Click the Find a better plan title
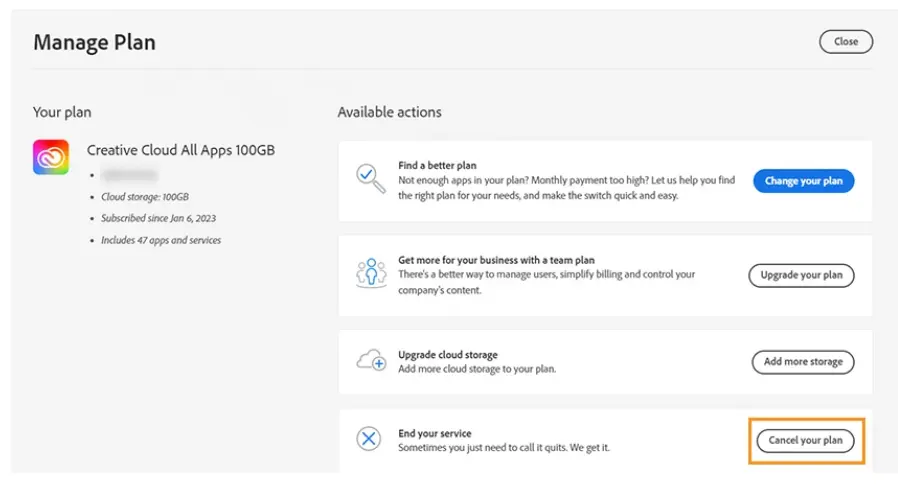This screenshot has height=485, width=898. coord(438,165)
